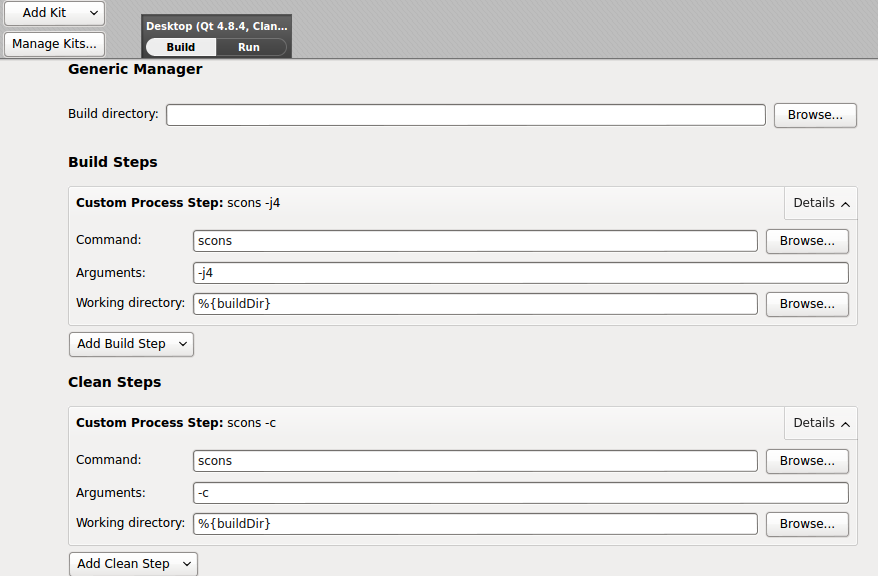The height and width of the screenshot is (576, 878).
Task: Browse for clean step Working directory
Action: point(807,524)
